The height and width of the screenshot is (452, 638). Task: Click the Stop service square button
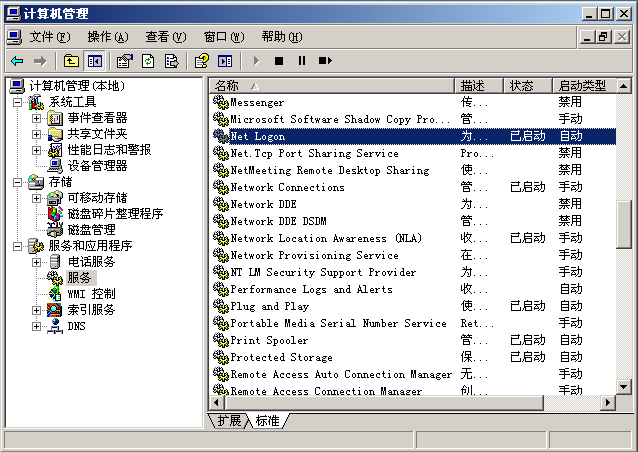tap(279, 61)
